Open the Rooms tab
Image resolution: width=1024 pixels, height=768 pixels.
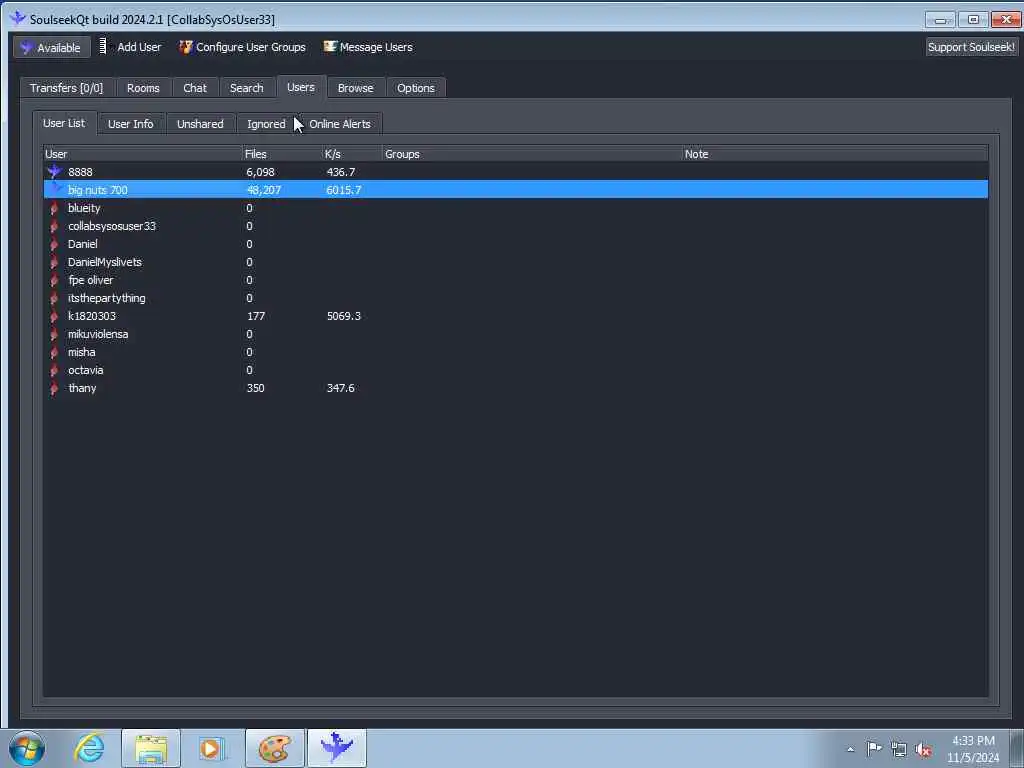tap(143, 88)
